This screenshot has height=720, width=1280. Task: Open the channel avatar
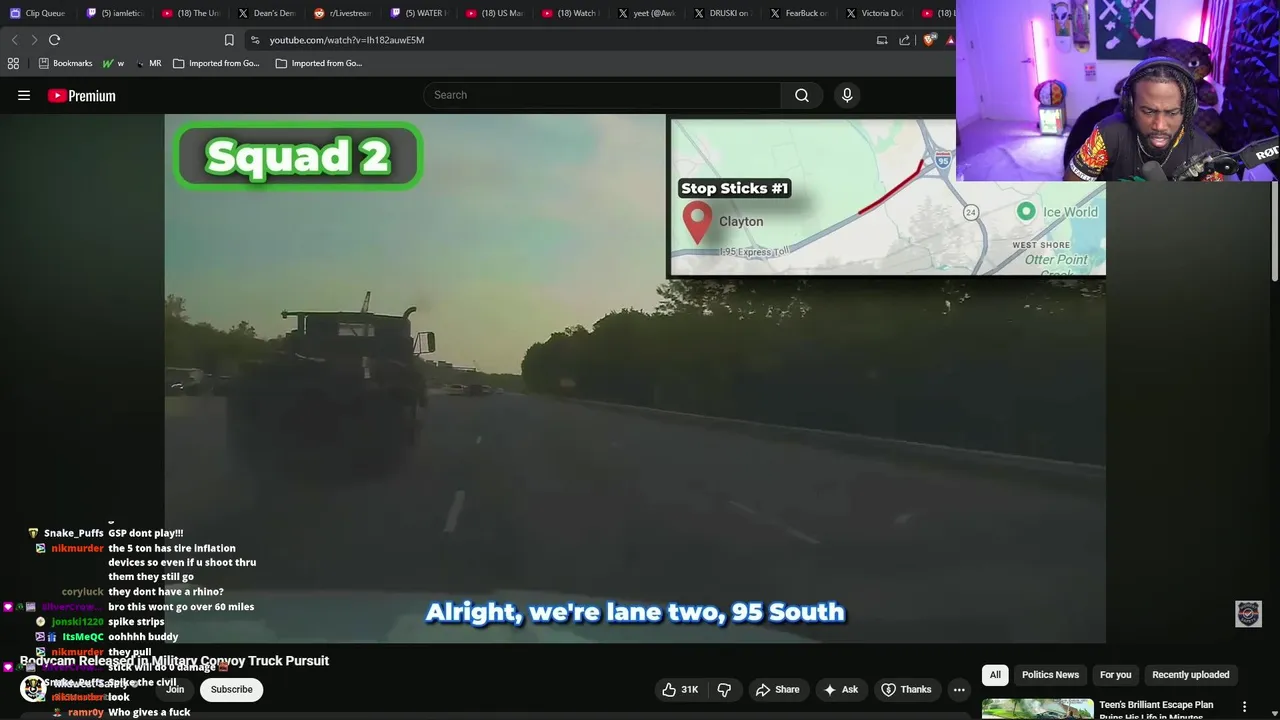pos(33,690)
